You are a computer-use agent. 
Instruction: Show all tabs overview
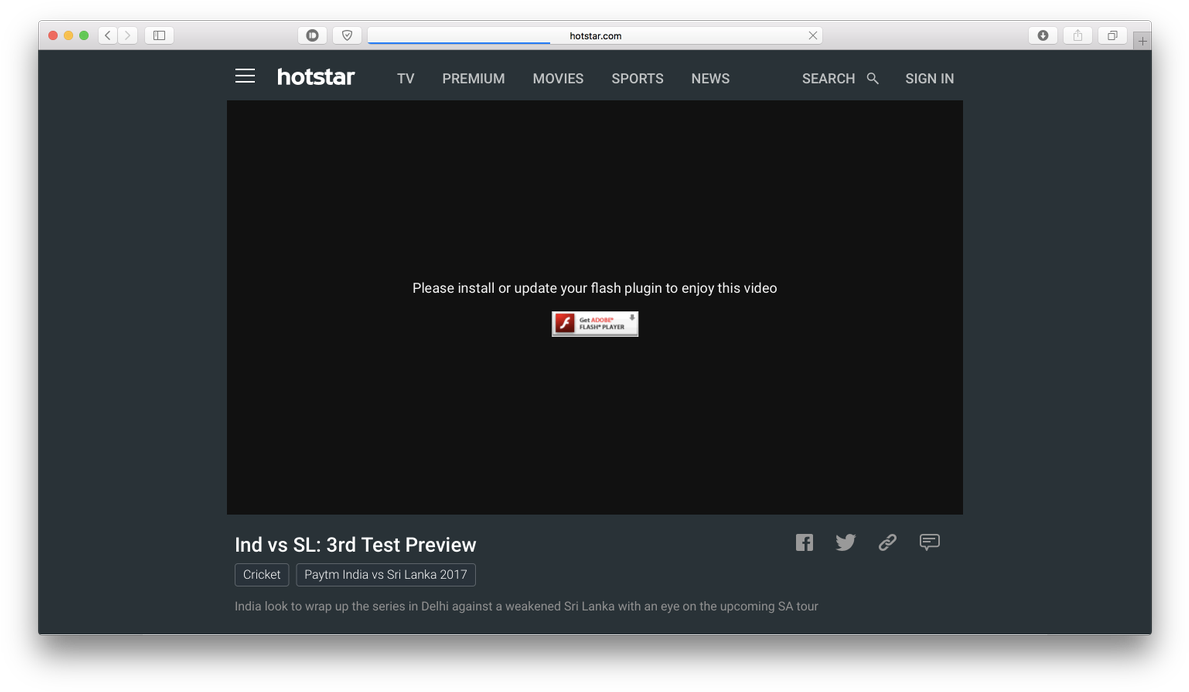click(1112, 36)
